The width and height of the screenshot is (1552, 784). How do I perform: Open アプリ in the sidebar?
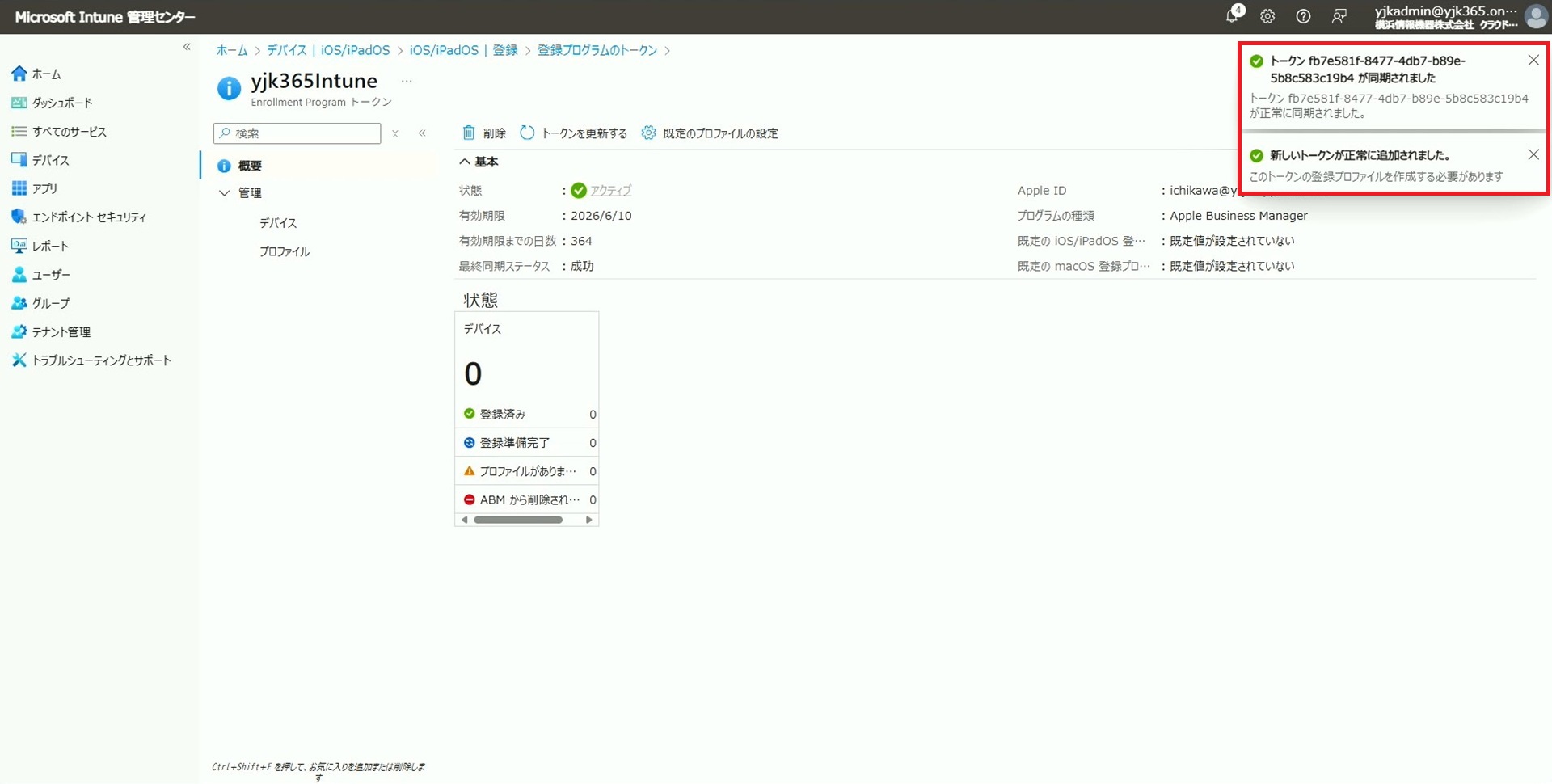(x=35, y=188)
